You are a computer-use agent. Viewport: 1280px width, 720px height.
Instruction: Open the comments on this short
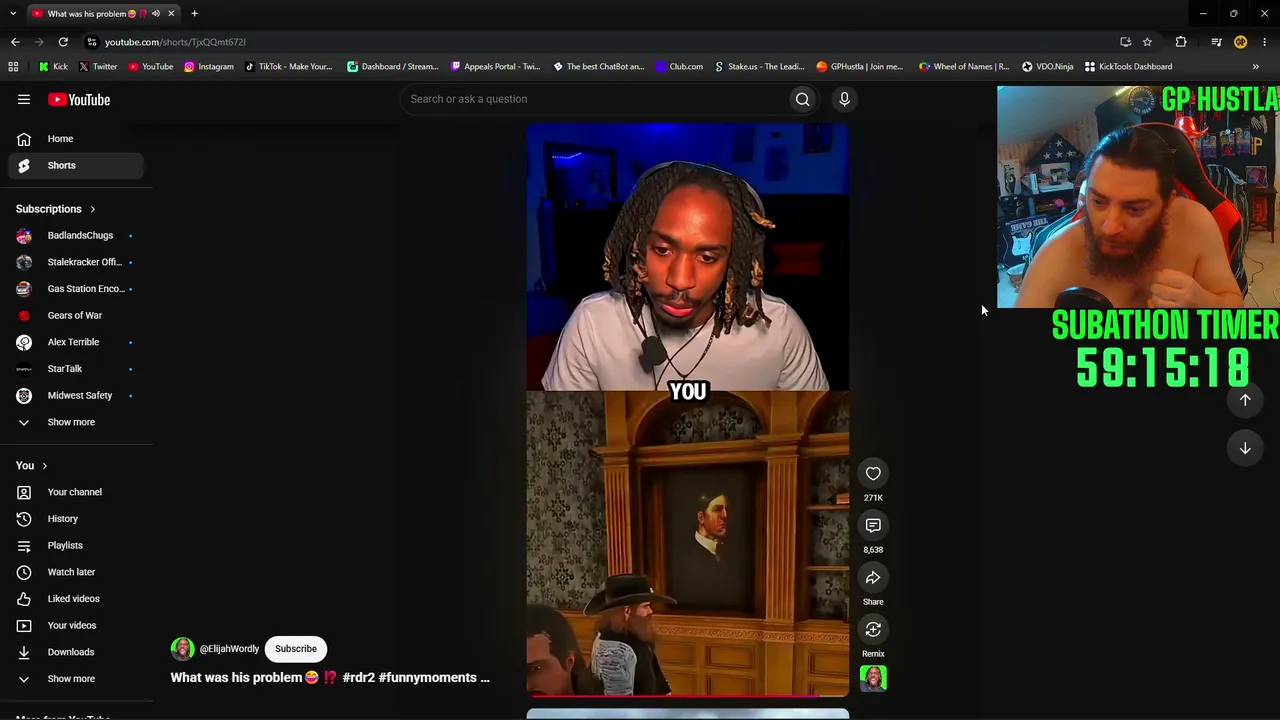(873, 526)
